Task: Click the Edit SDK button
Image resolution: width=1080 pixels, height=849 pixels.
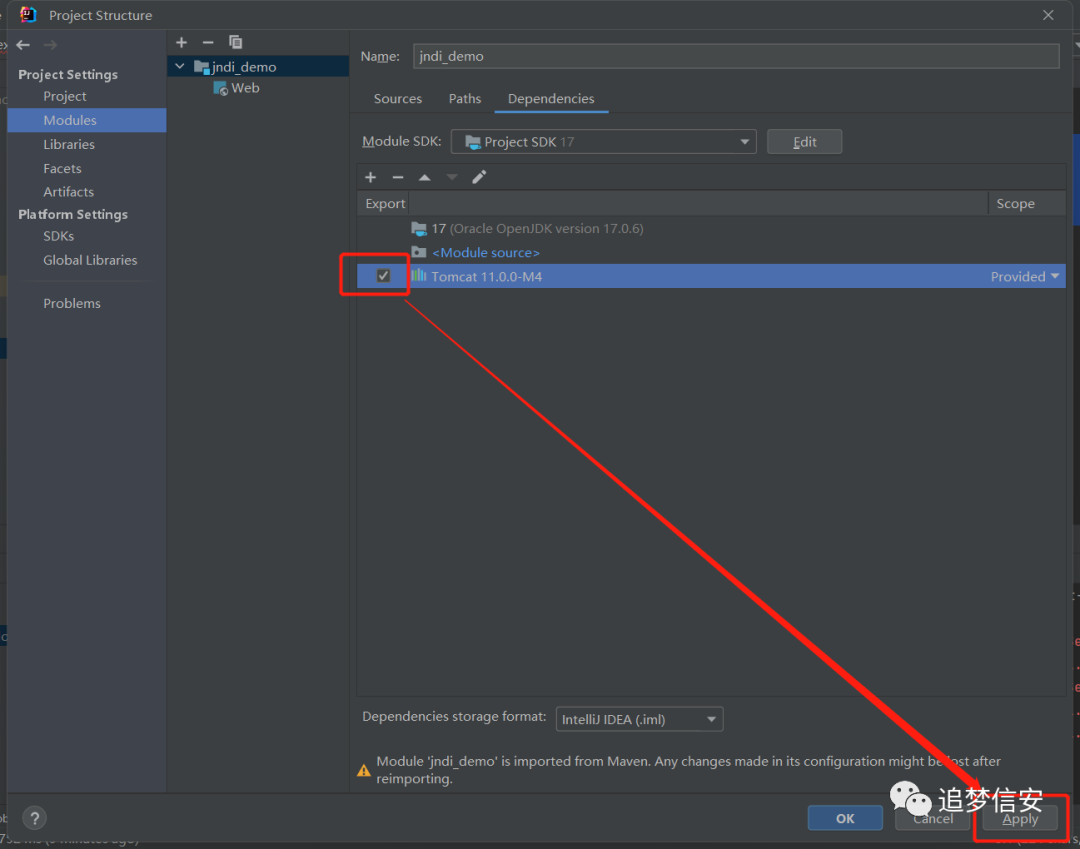Action: 804,142
